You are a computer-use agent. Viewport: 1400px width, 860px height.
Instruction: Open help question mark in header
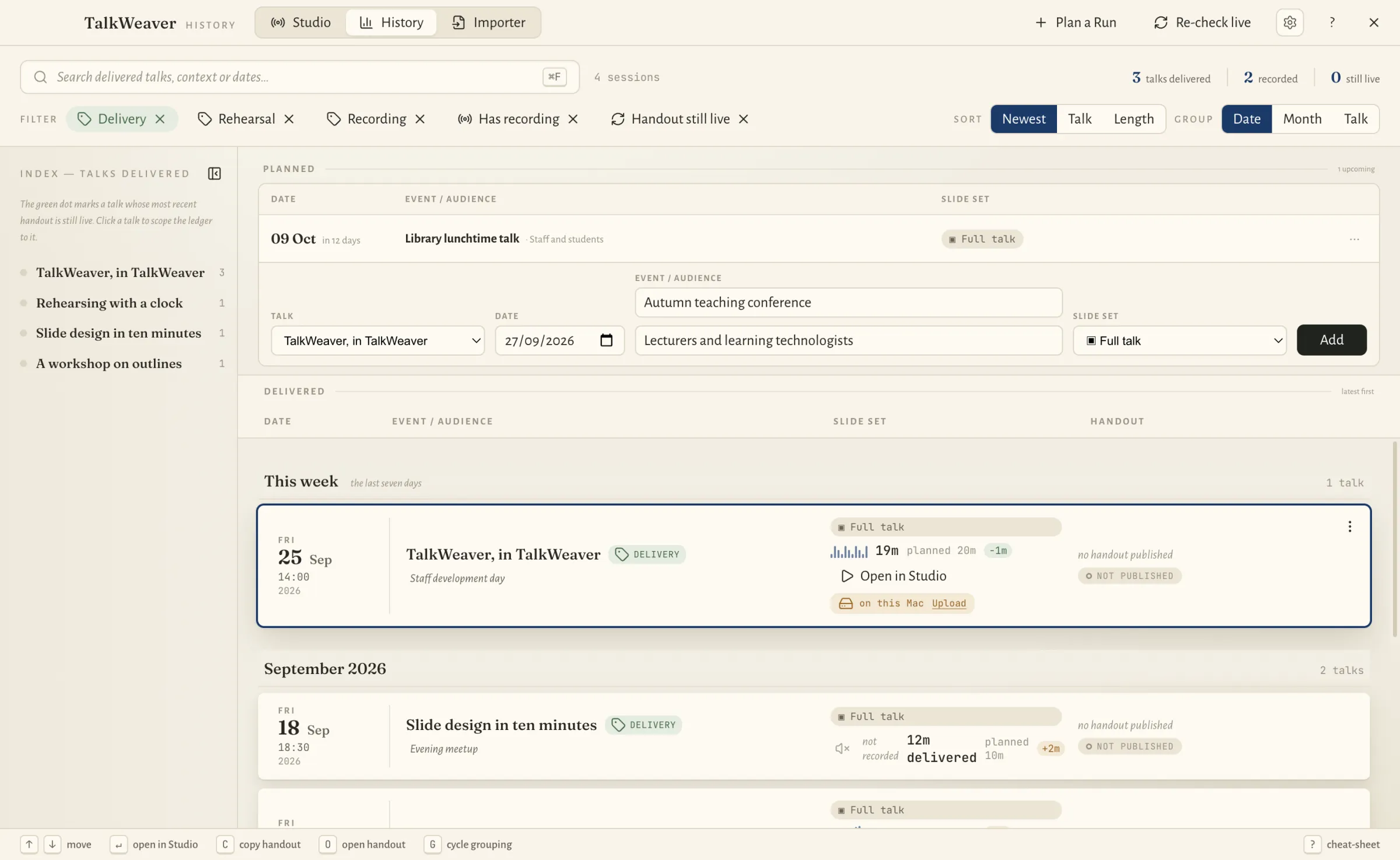pyautogui.click(x=1332, y=22)
